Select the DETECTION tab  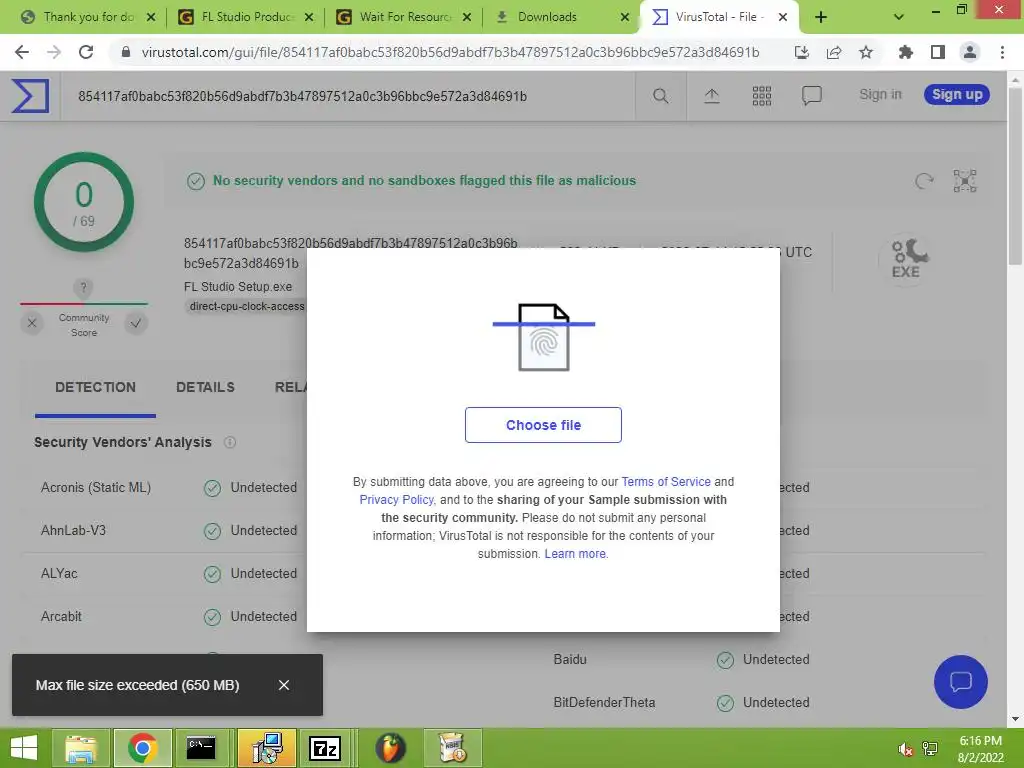pos(95,387)
